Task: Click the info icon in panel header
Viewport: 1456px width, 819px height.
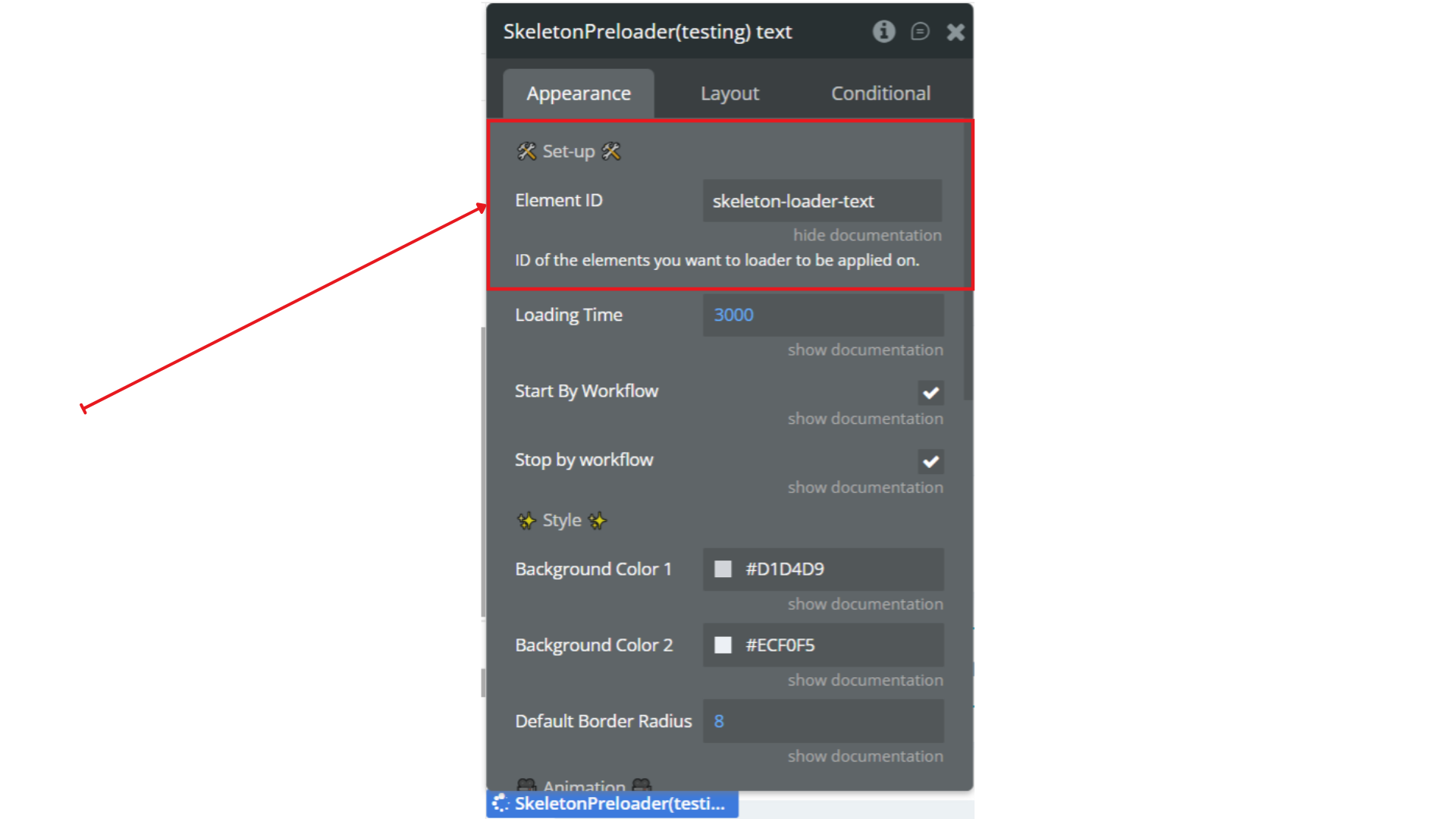Action: click(x=883, y=32)
